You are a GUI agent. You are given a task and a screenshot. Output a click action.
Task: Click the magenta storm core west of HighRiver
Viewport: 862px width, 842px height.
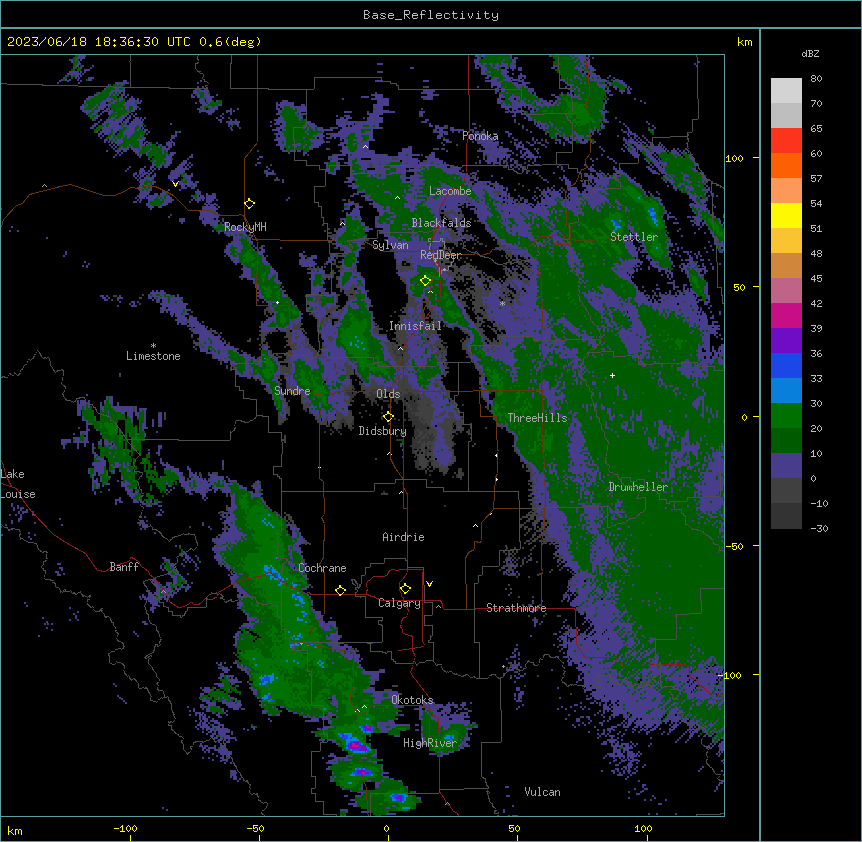point(356,745)
